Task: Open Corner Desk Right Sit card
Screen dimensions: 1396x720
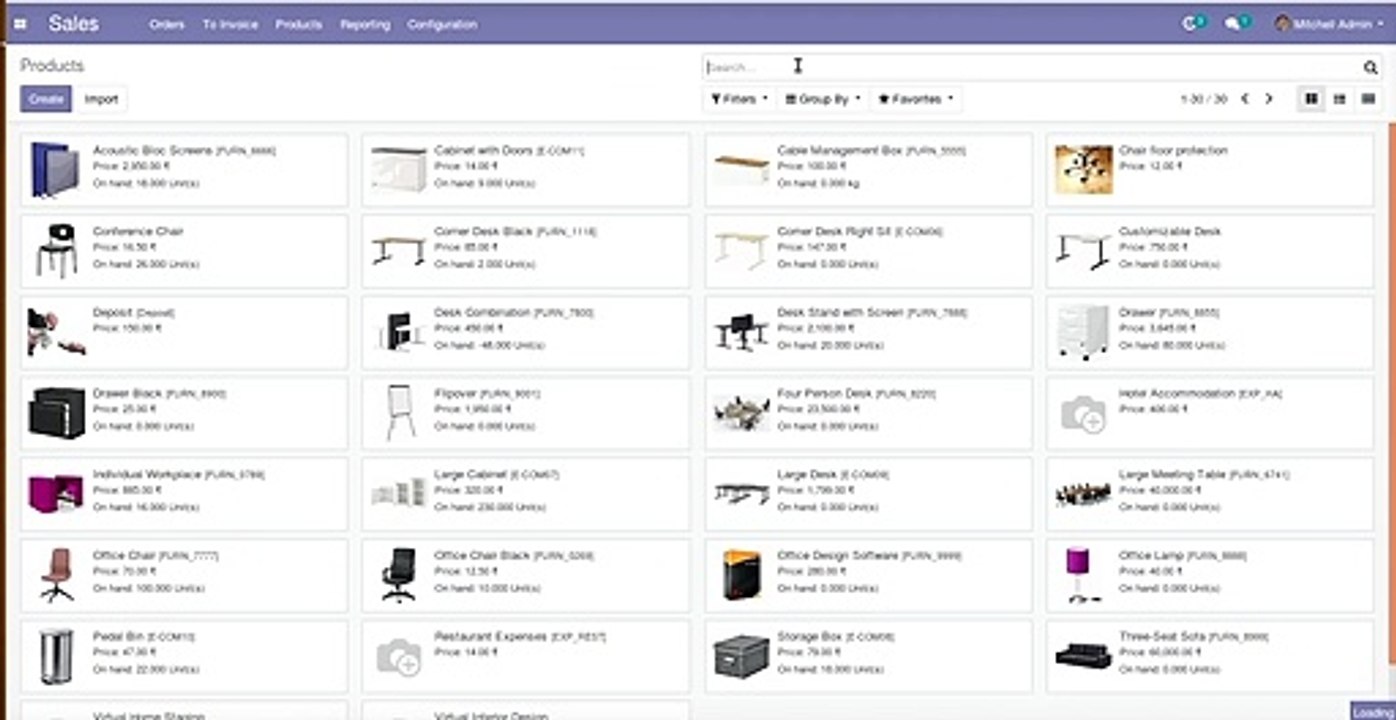Action: [869, 251]
